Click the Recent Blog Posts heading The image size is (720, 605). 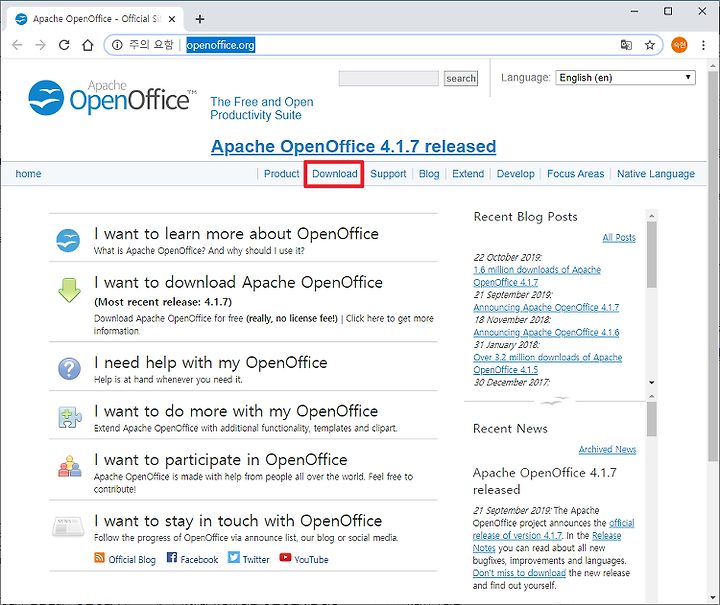coord(525,217)
